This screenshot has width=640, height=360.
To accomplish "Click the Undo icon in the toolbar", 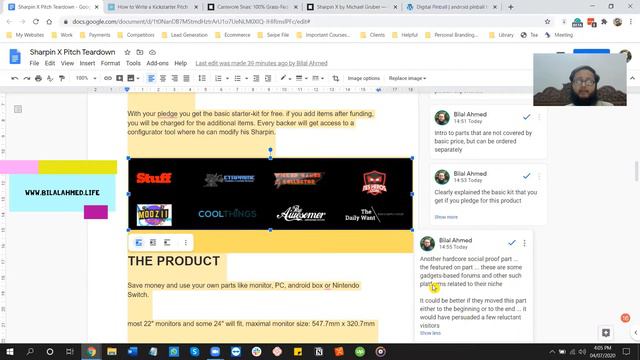I will click(x=15, y=78).
